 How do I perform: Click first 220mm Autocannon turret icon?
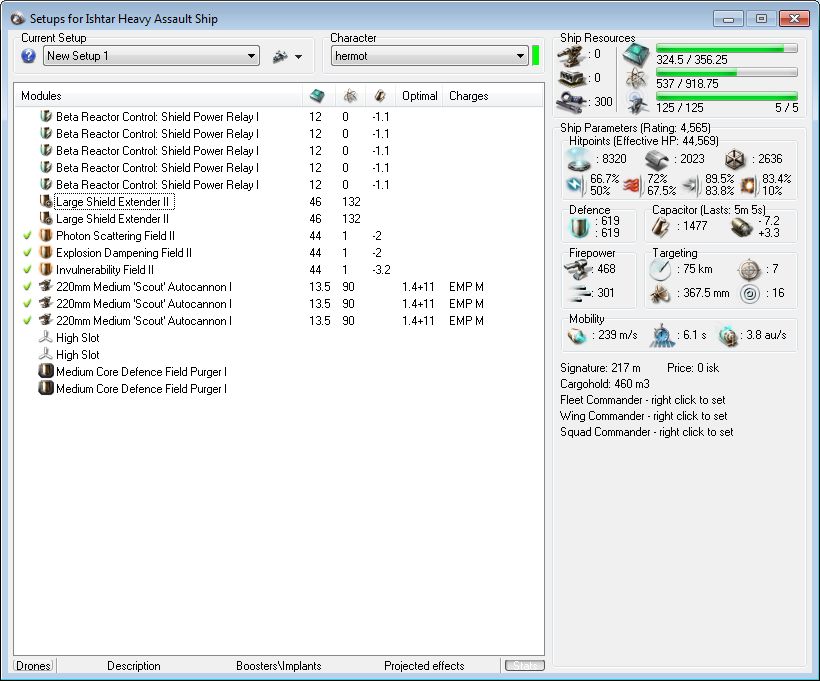pyautogui.click(x=46, y=286)
